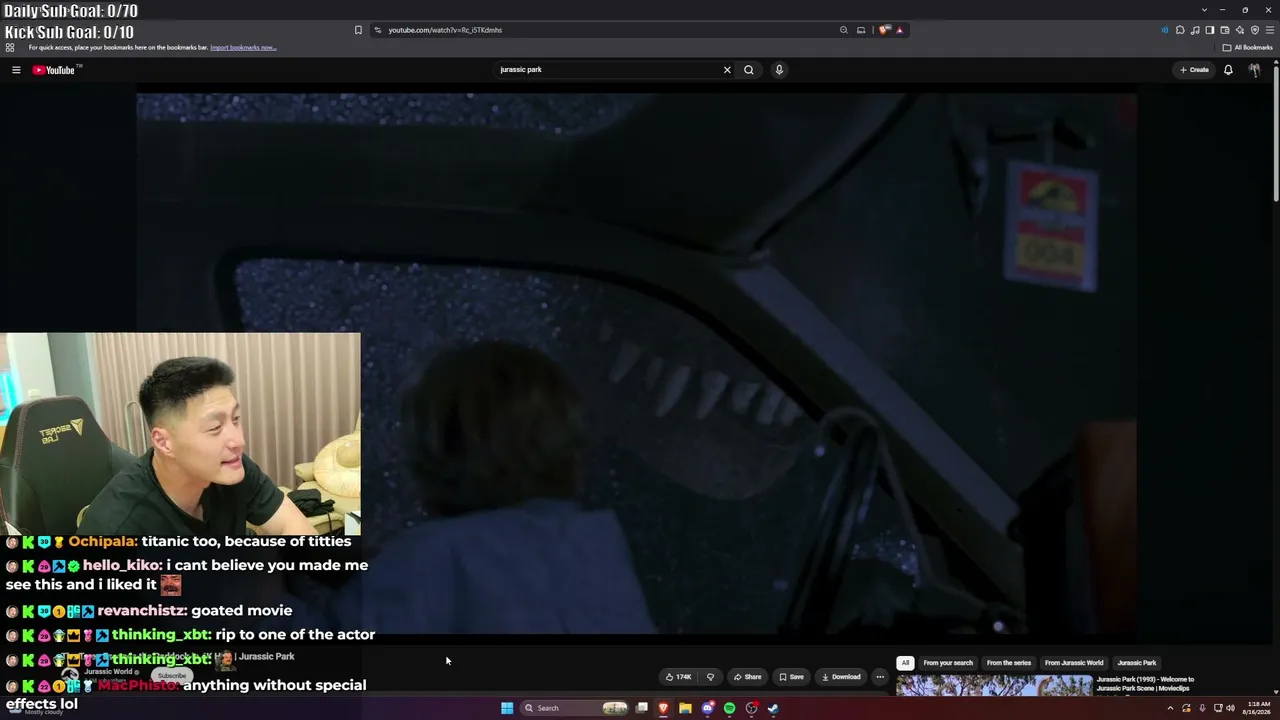Viewport: 1280px width, 720px height.
Task: Open Spotify from the taskbar
Action: tap(729, 708)
